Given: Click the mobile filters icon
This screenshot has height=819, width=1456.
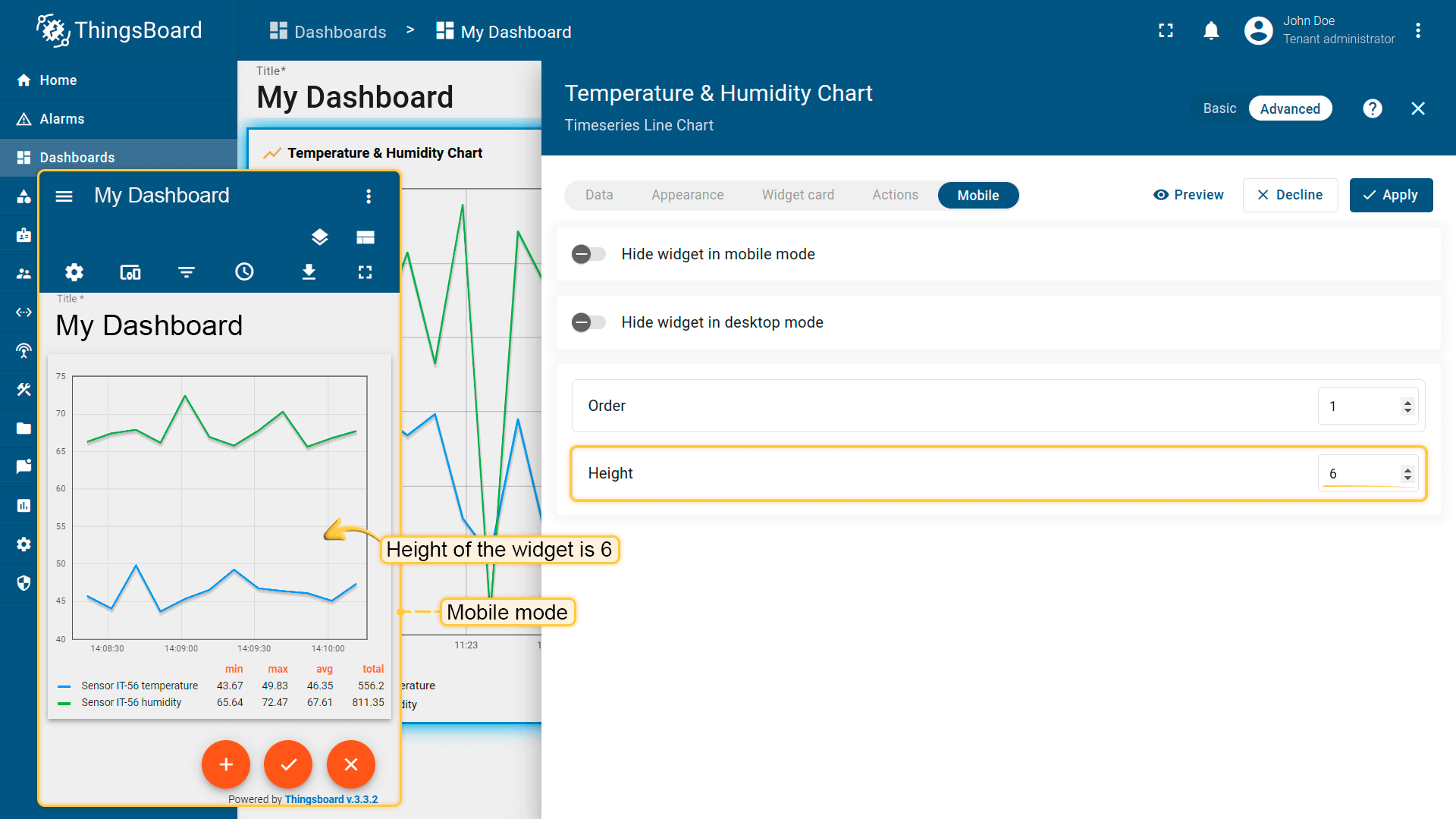Looking at the screenshot, I should pyautogui.click(x=187, y=272).
